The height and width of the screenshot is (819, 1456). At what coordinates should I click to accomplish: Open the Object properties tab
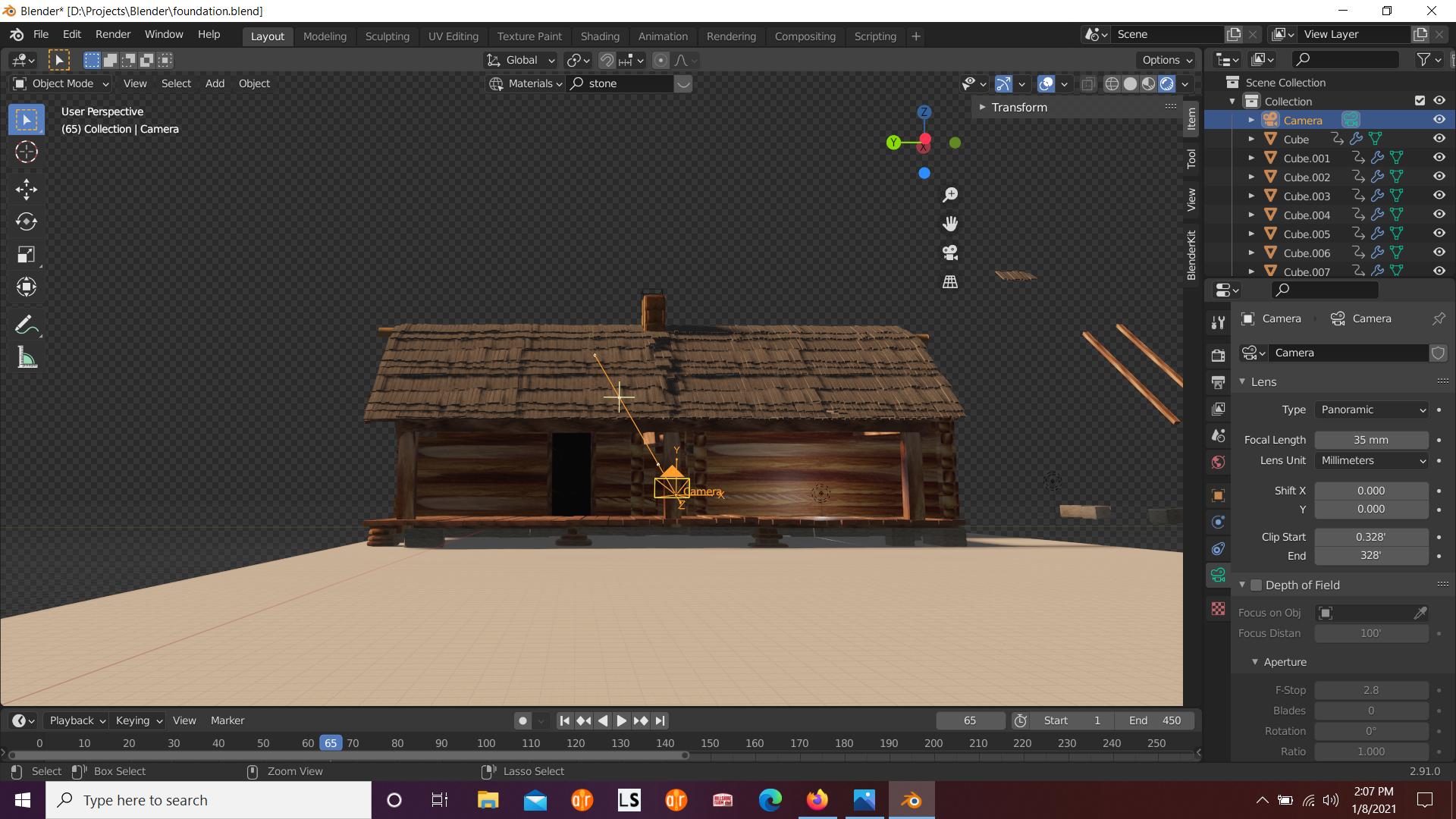pyautogui.click(x=1218, y=495)
